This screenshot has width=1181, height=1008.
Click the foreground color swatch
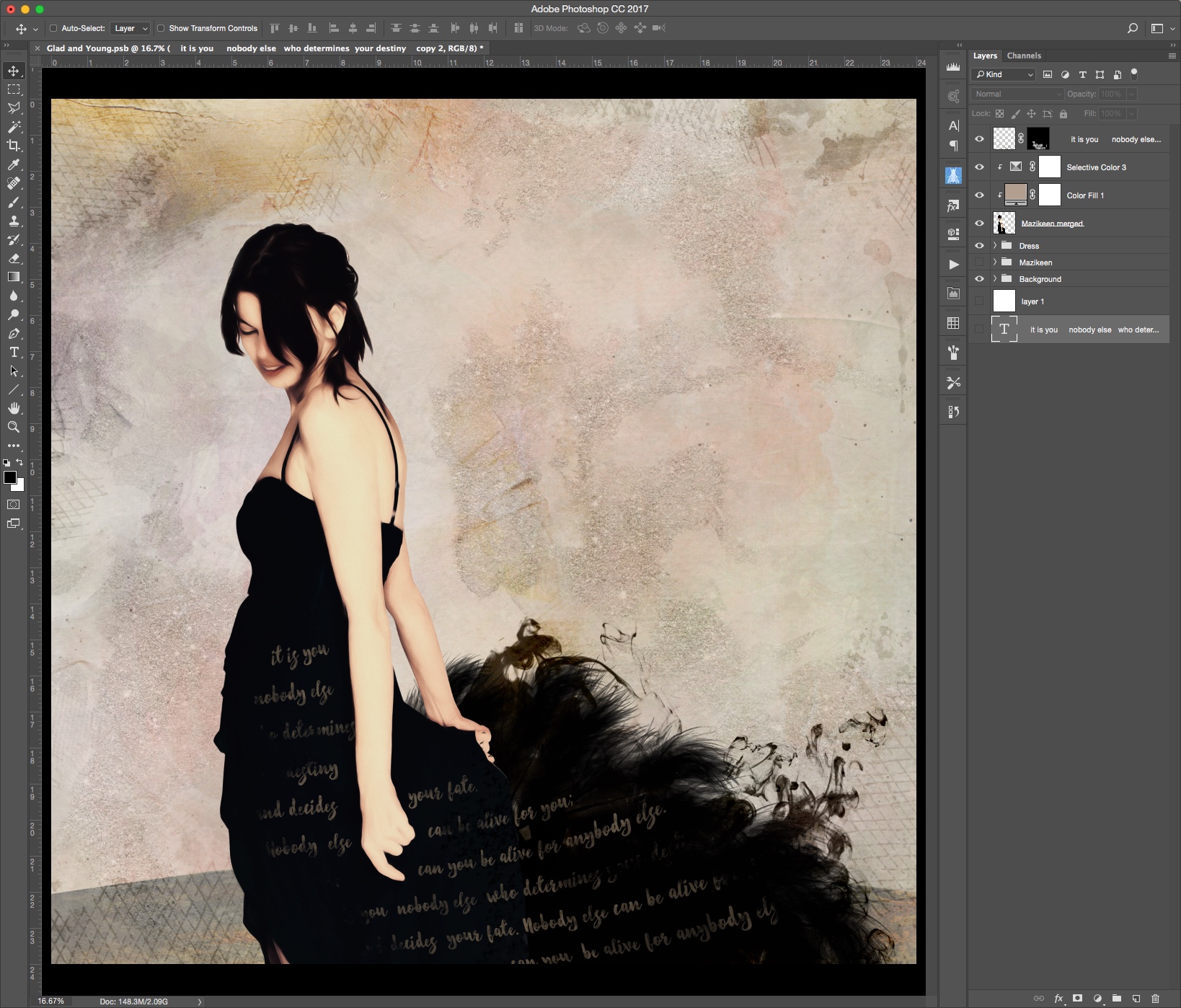pos(10,477)
